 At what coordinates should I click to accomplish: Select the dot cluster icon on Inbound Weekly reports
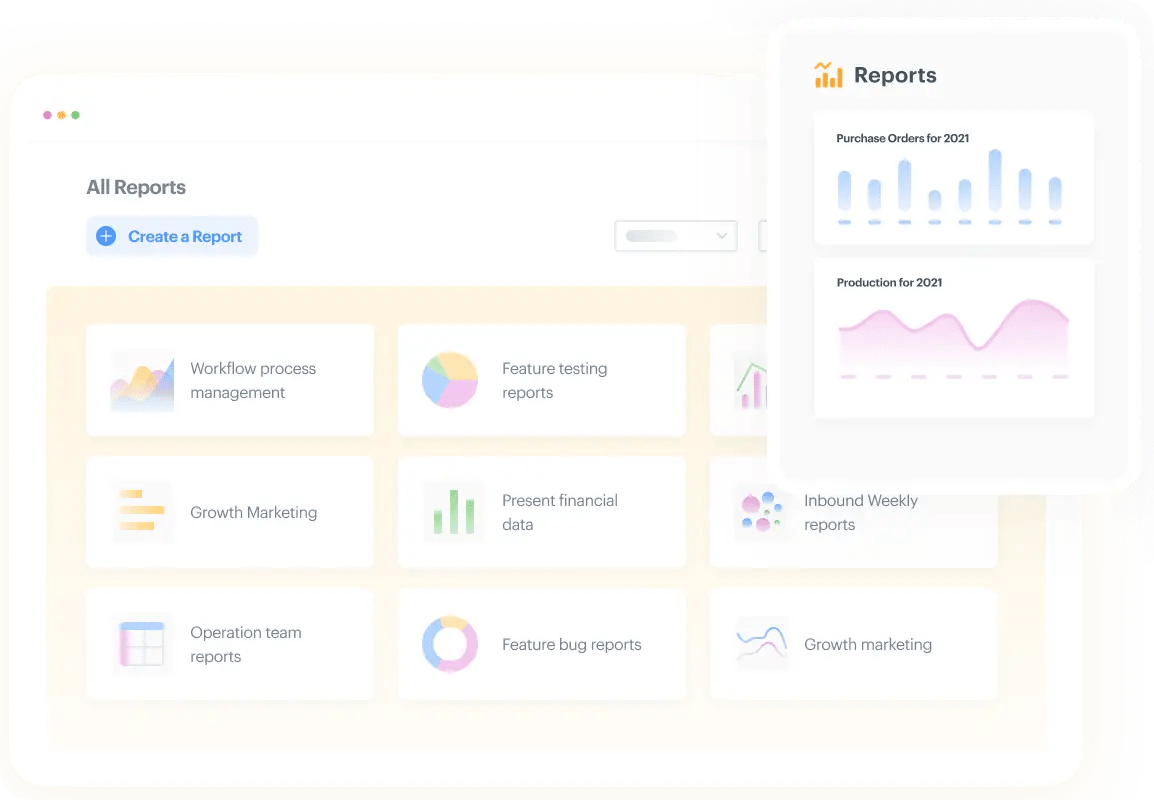tap(762, 512)
